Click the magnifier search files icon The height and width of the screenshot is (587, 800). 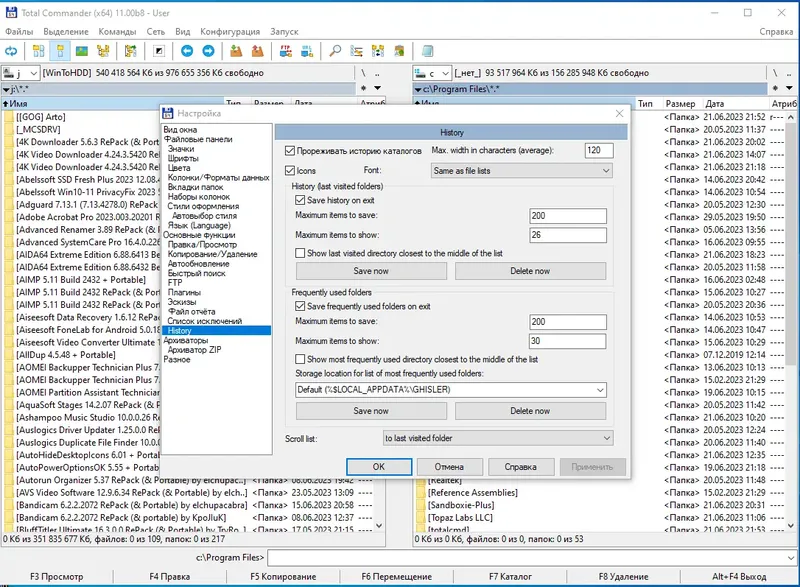(335, 50)
